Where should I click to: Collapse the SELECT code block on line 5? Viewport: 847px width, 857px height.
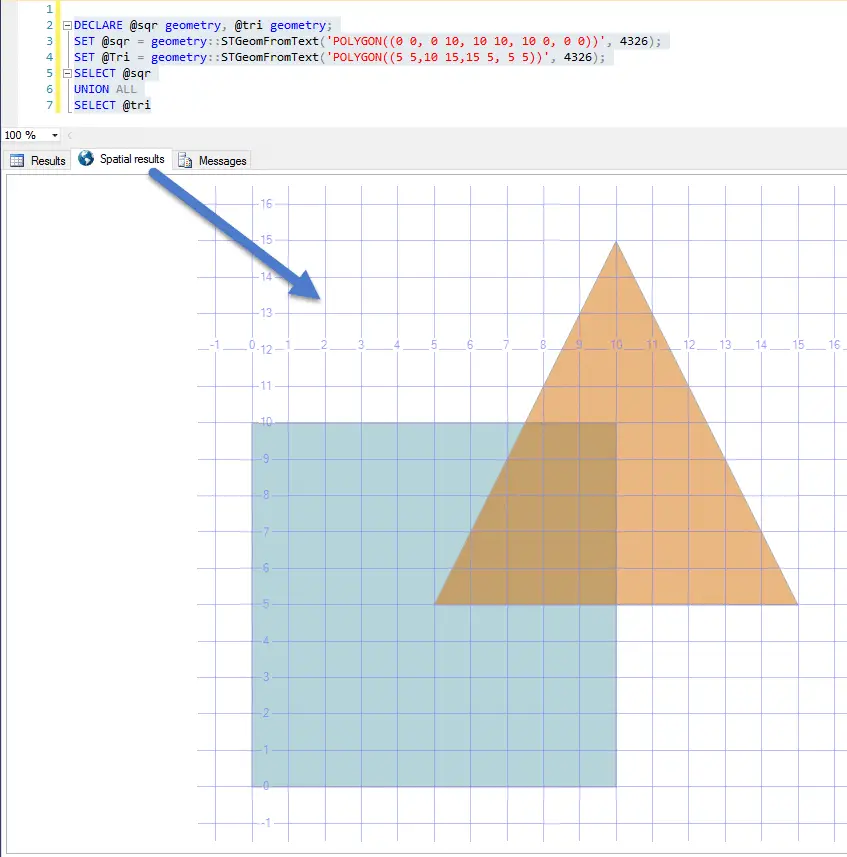(67, 73)
